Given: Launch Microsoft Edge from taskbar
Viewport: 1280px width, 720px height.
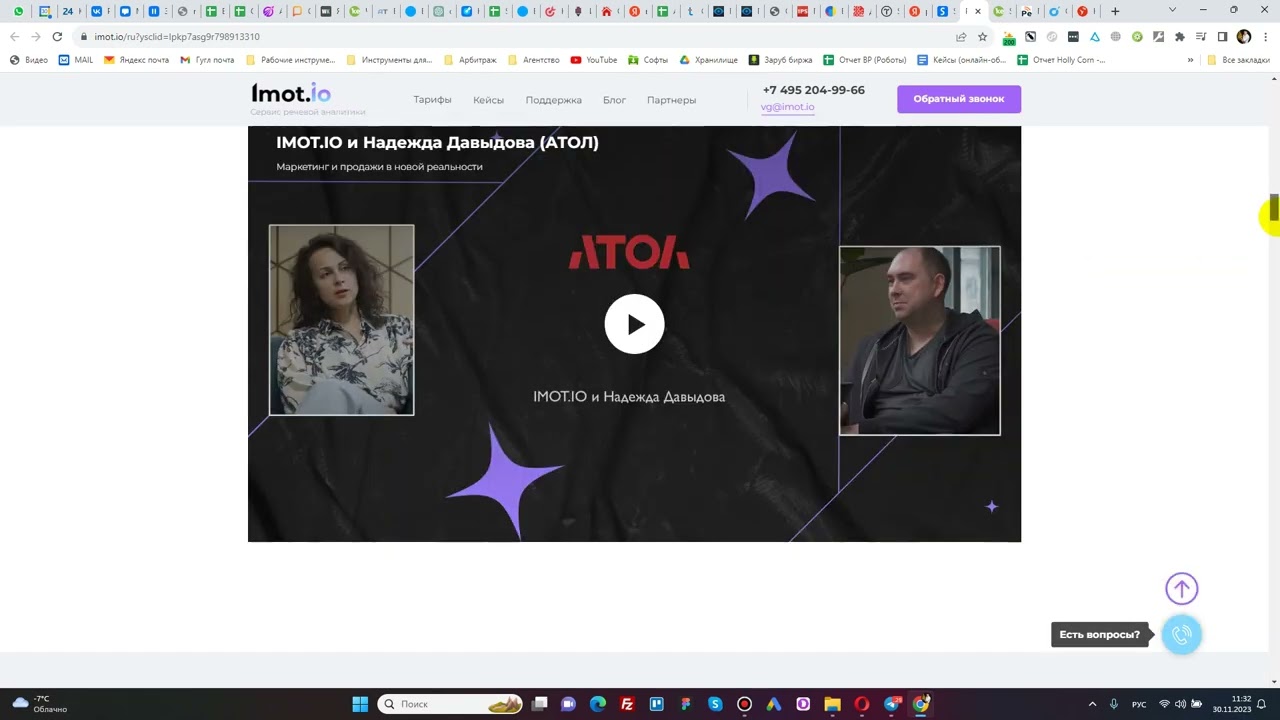Looking at the screenshot, I should click(x=598, y=704).
